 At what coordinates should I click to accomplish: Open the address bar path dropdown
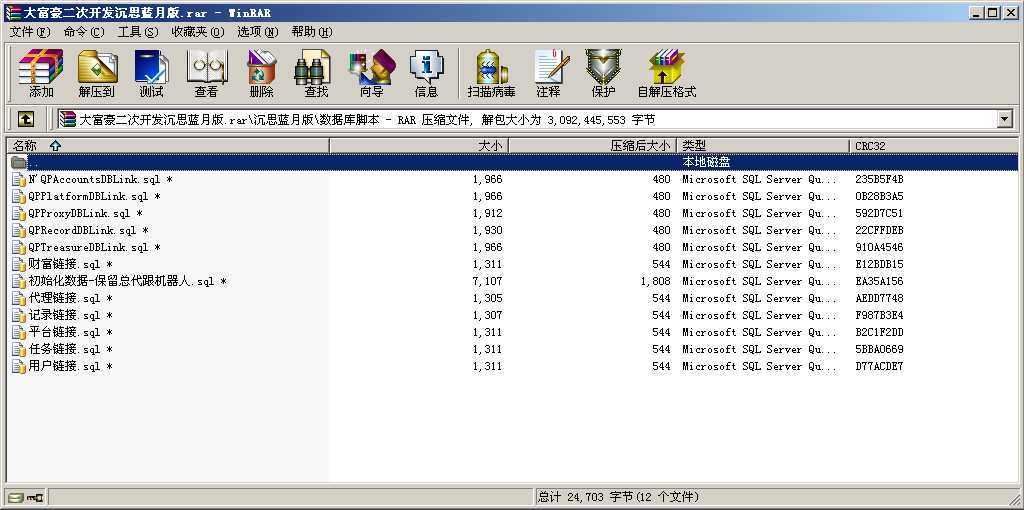[1004, 119]
